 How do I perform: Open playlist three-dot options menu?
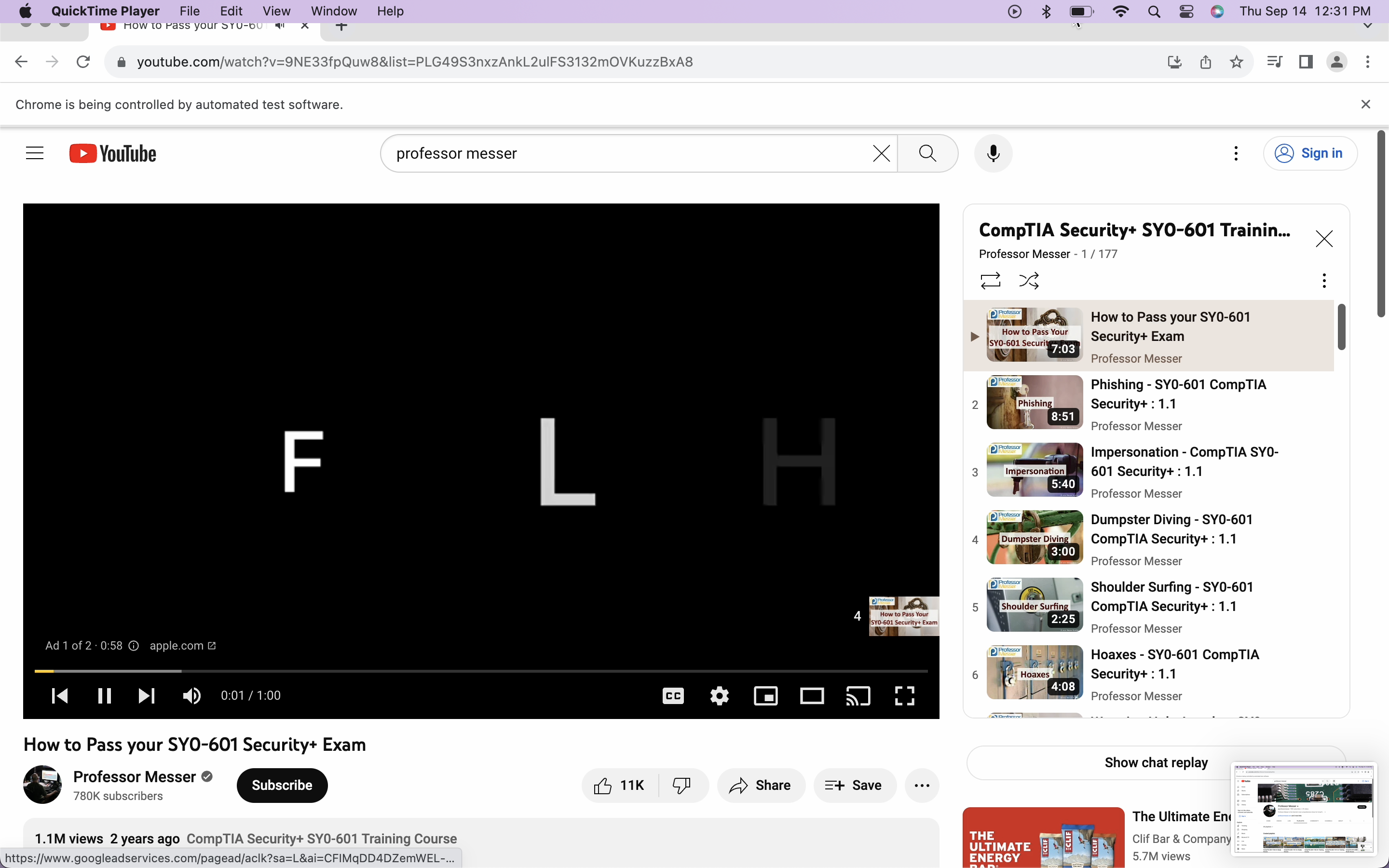[x=1323, y=281]
